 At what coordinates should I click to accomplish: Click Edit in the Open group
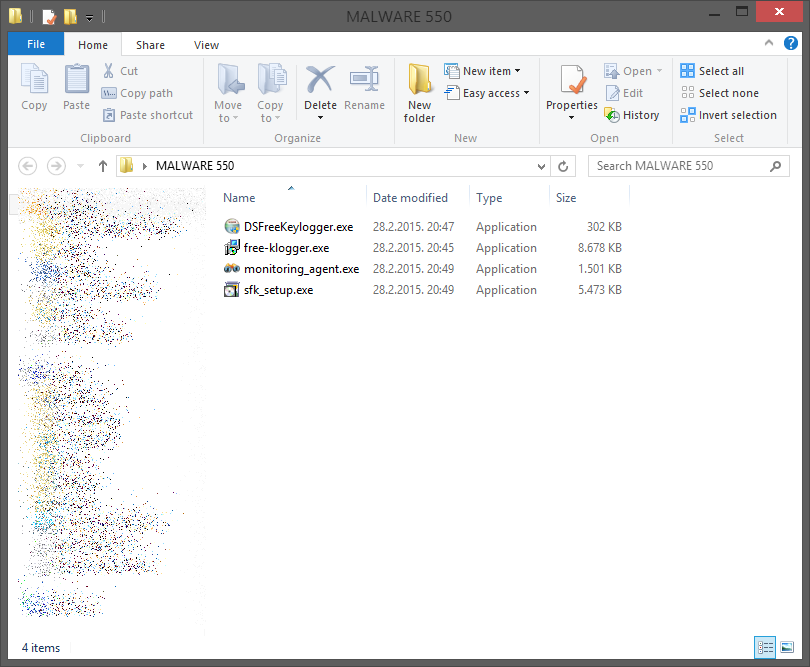[624, 93]
